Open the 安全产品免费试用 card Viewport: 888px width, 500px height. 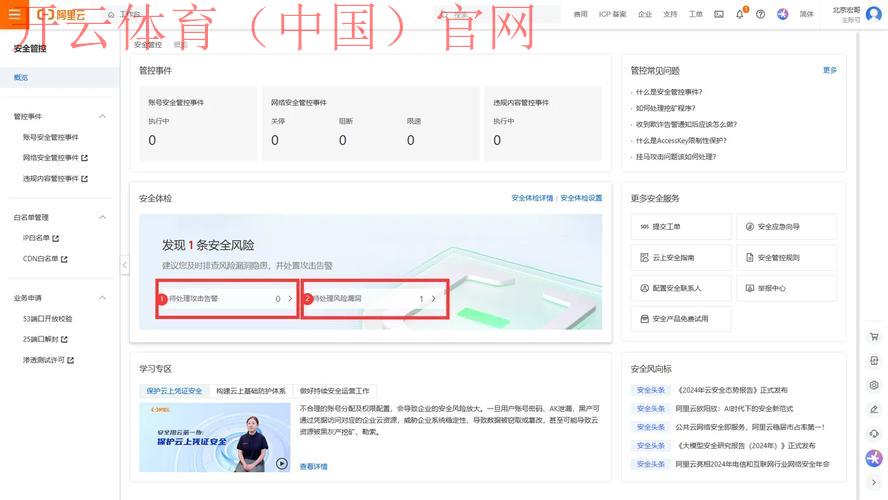tap(681, 319)
